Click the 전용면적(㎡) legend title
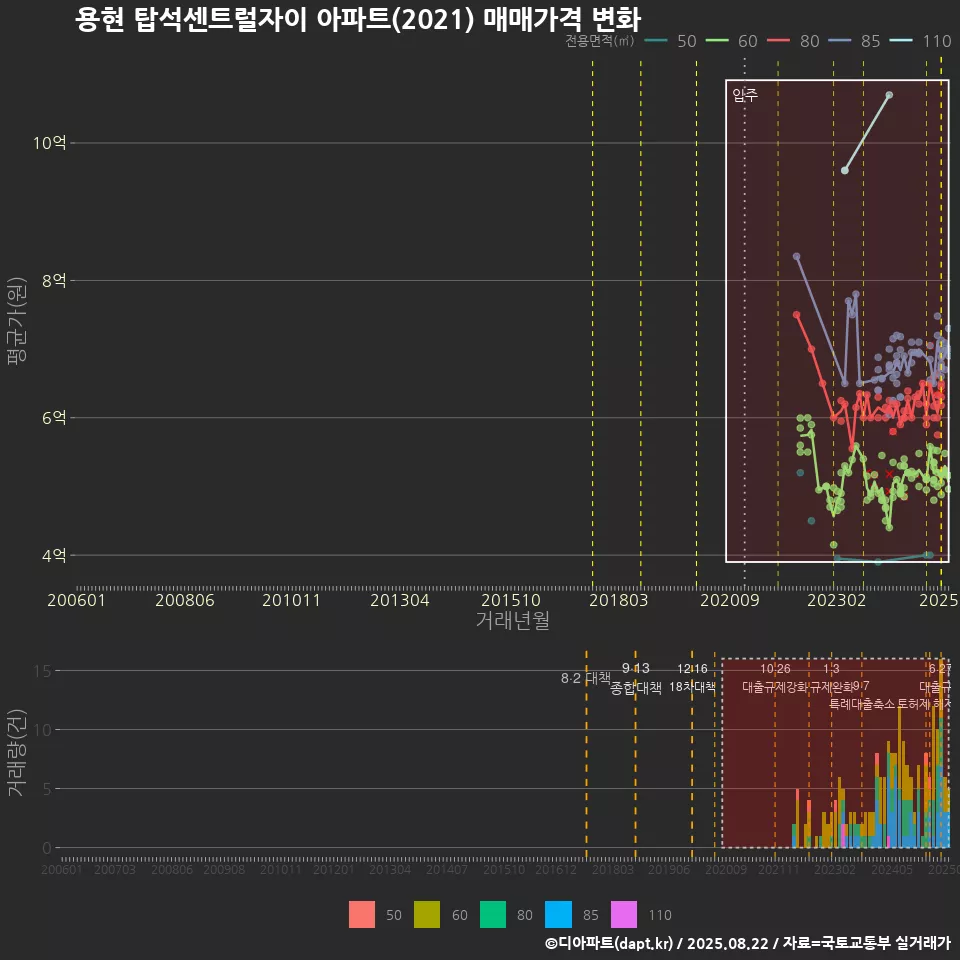Viewport: 960px width, 960px height. point(599,41)
